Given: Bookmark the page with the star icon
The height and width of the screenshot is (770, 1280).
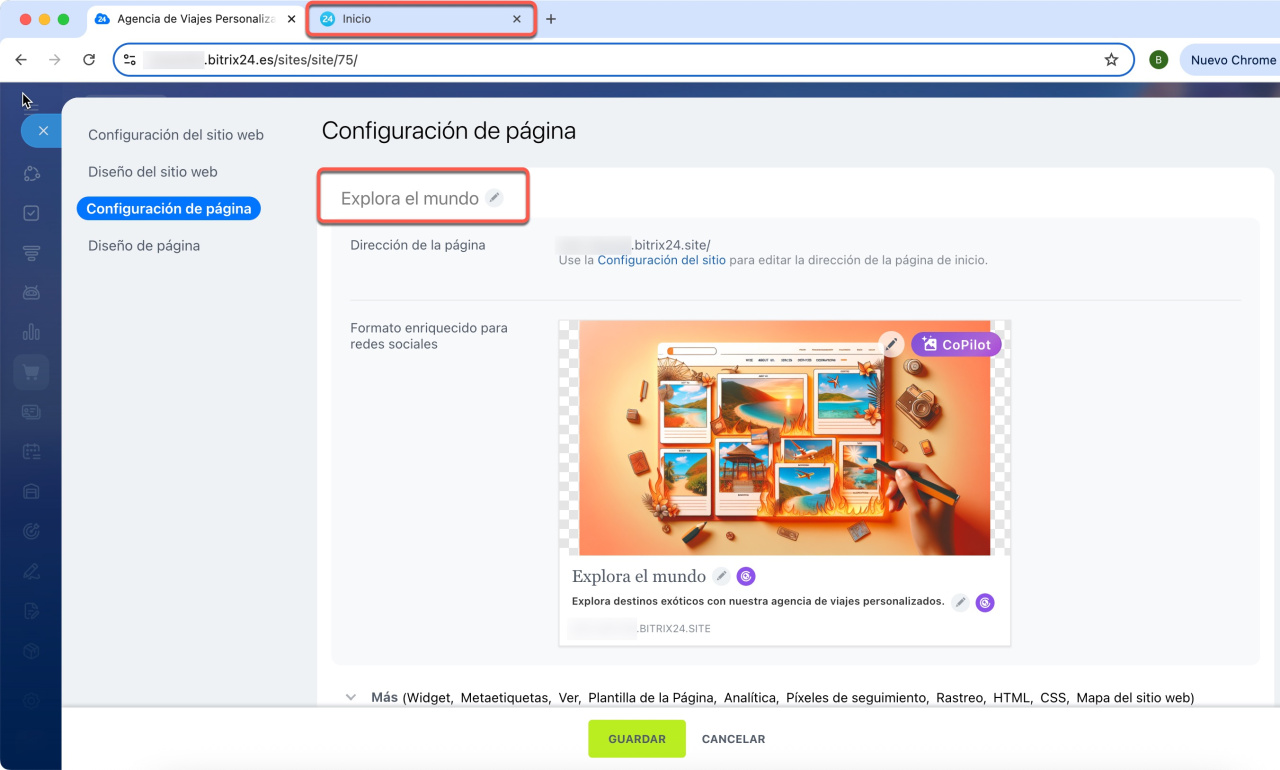Looking at the screenshot, I should pyautogui.click(x=1111, y=60).
